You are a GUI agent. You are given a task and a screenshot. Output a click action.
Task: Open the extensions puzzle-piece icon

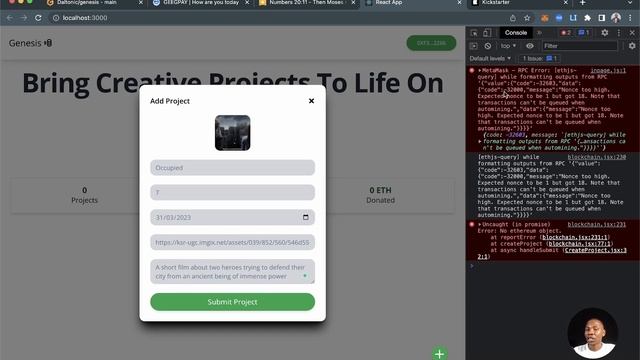pyautogui.click(x=587, y=18)
